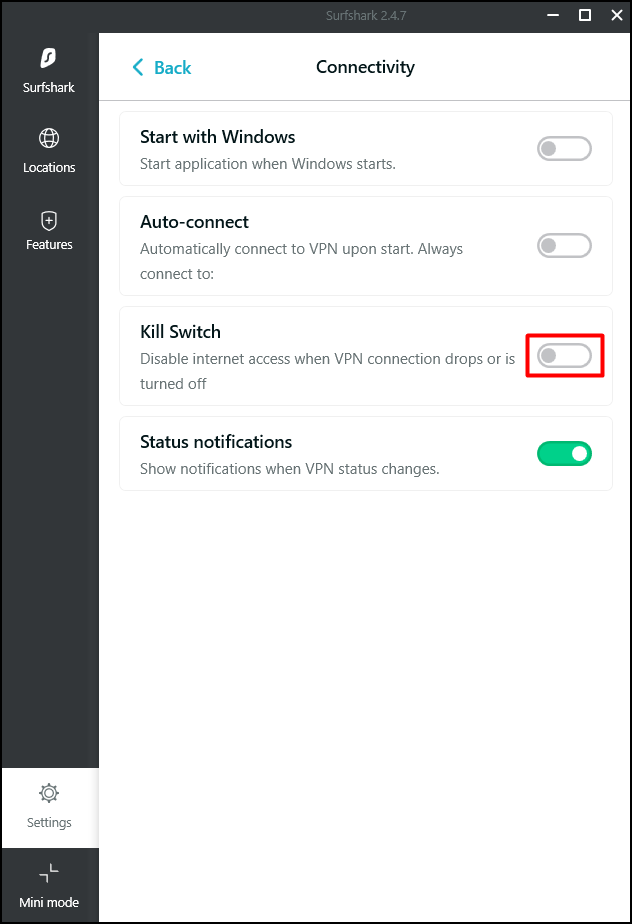632x924 pixels.
Task: Select the Locations label in sidebar
Action: (49, 168)
